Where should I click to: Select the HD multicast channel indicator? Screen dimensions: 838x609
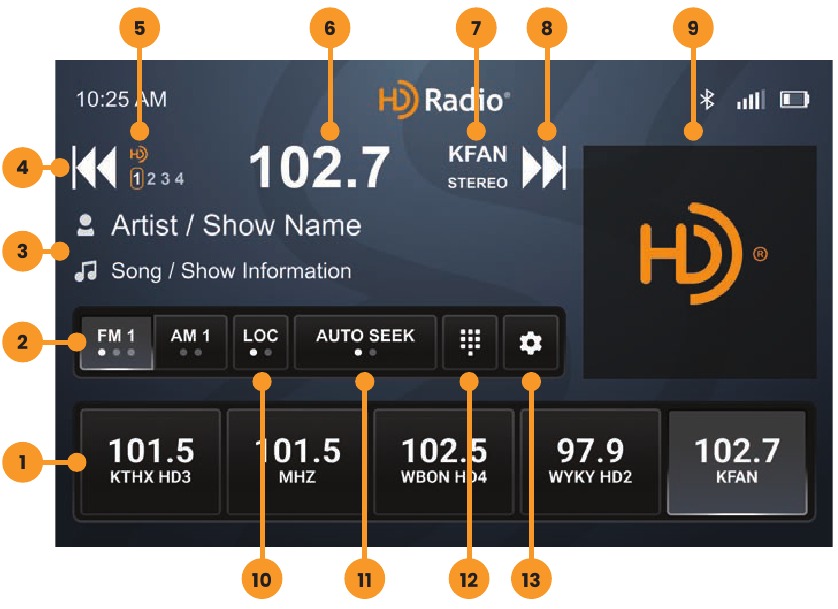point(157,168)
